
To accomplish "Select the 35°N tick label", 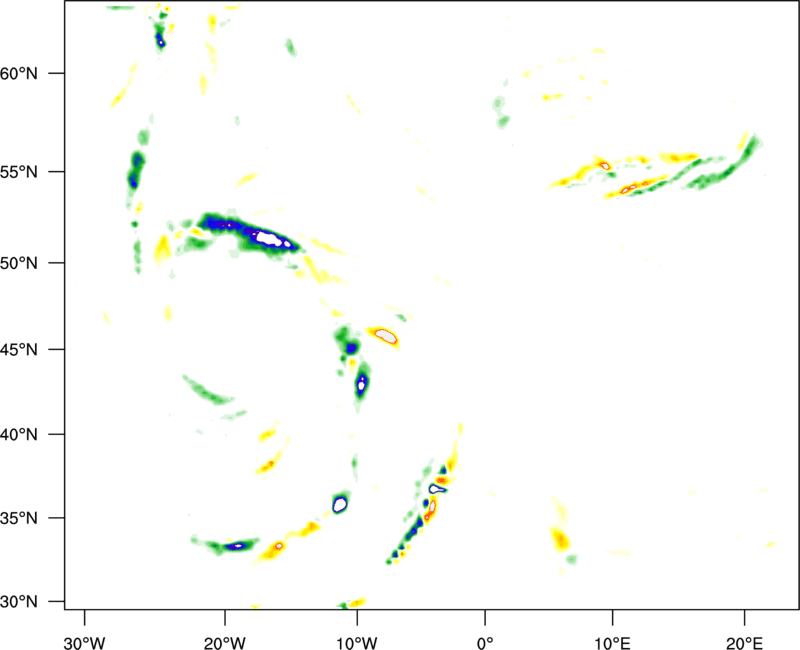I will coord(19,518).
